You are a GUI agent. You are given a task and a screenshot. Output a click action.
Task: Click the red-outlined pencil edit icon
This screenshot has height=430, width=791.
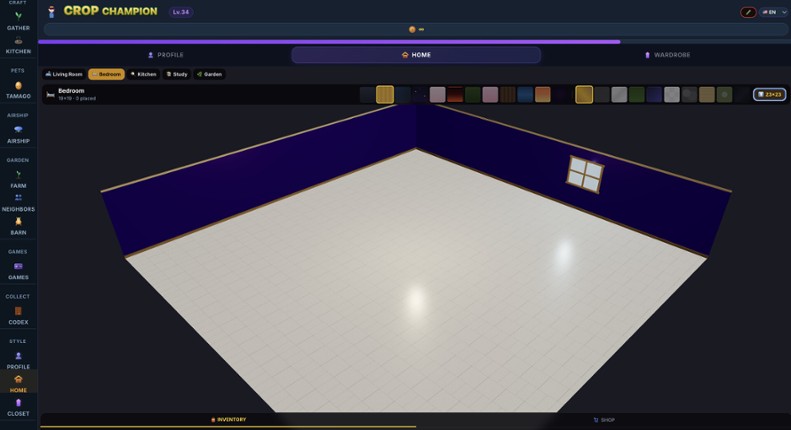tap(748, 12)
